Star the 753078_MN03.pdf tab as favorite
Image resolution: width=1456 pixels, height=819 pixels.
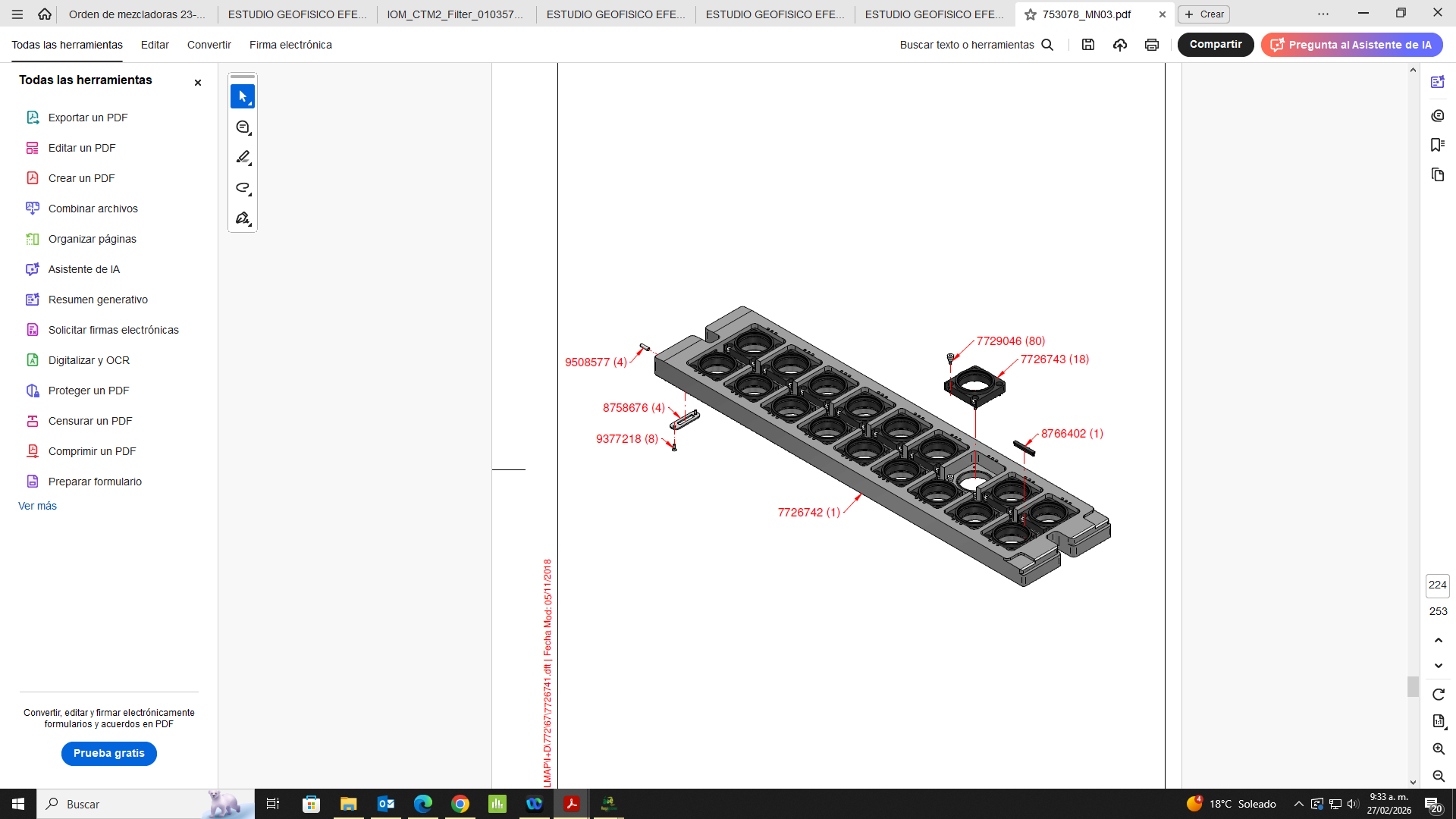click(x=1030, y=14)
